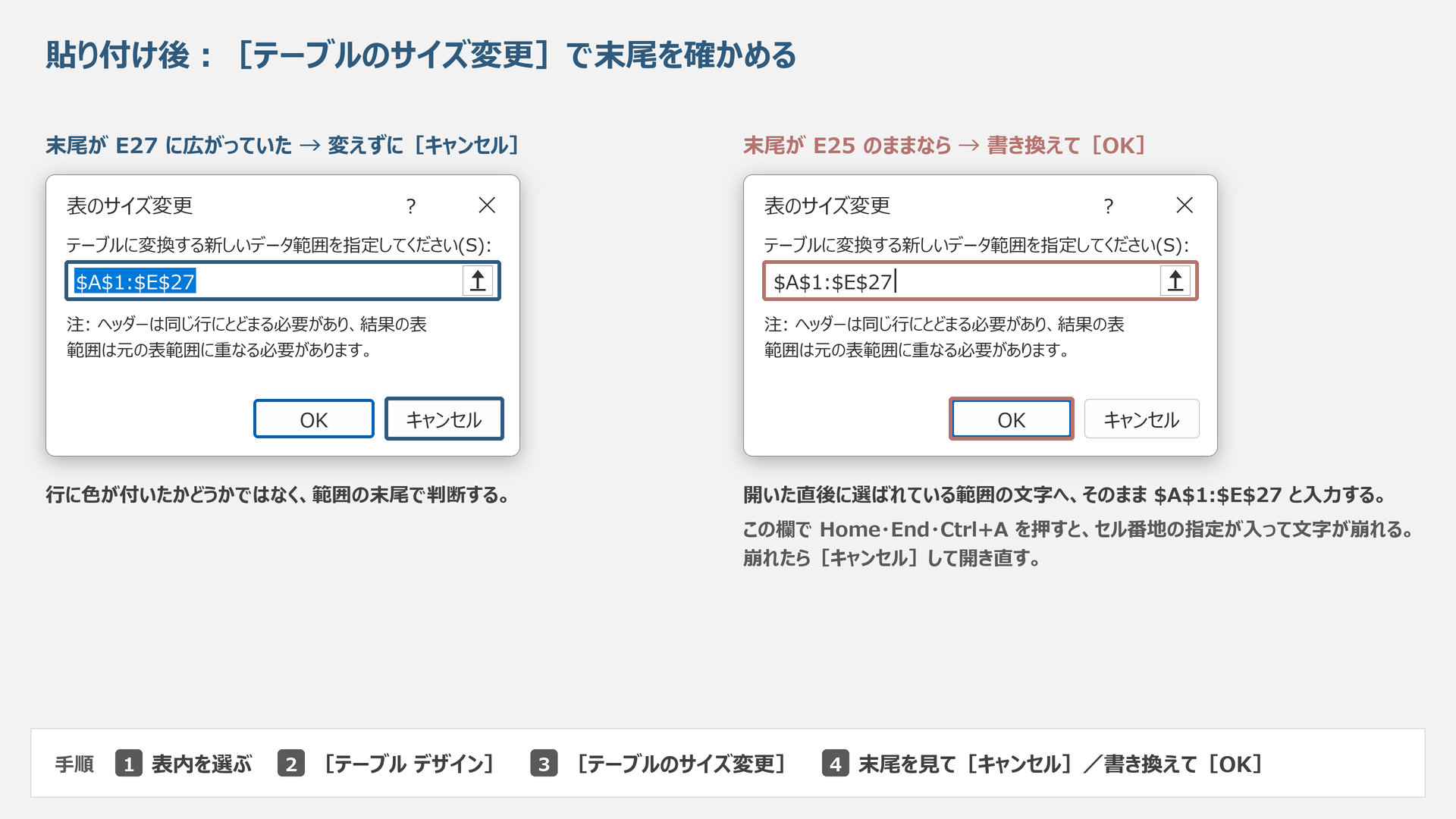The width and height of the screenshot is (1456, 819).
Task: Click OK in the left dialog
Action: [314, 419]
